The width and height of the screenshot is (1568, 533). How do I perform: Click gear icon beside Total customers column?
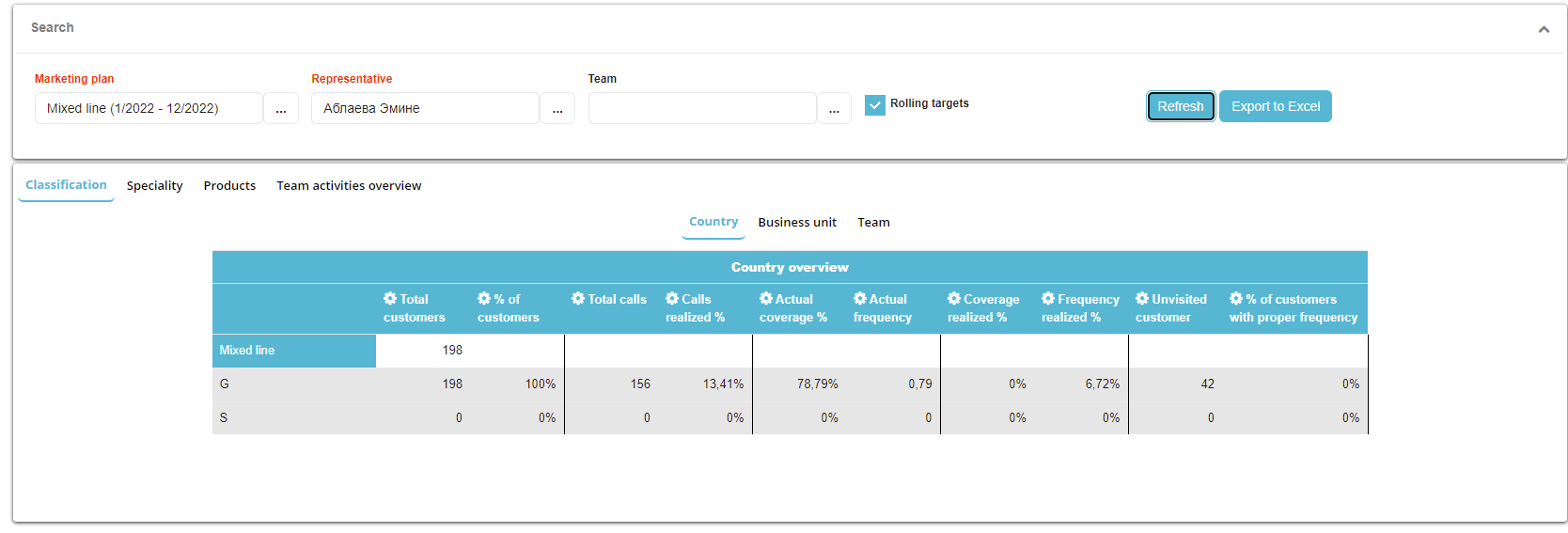coord(390,299)
